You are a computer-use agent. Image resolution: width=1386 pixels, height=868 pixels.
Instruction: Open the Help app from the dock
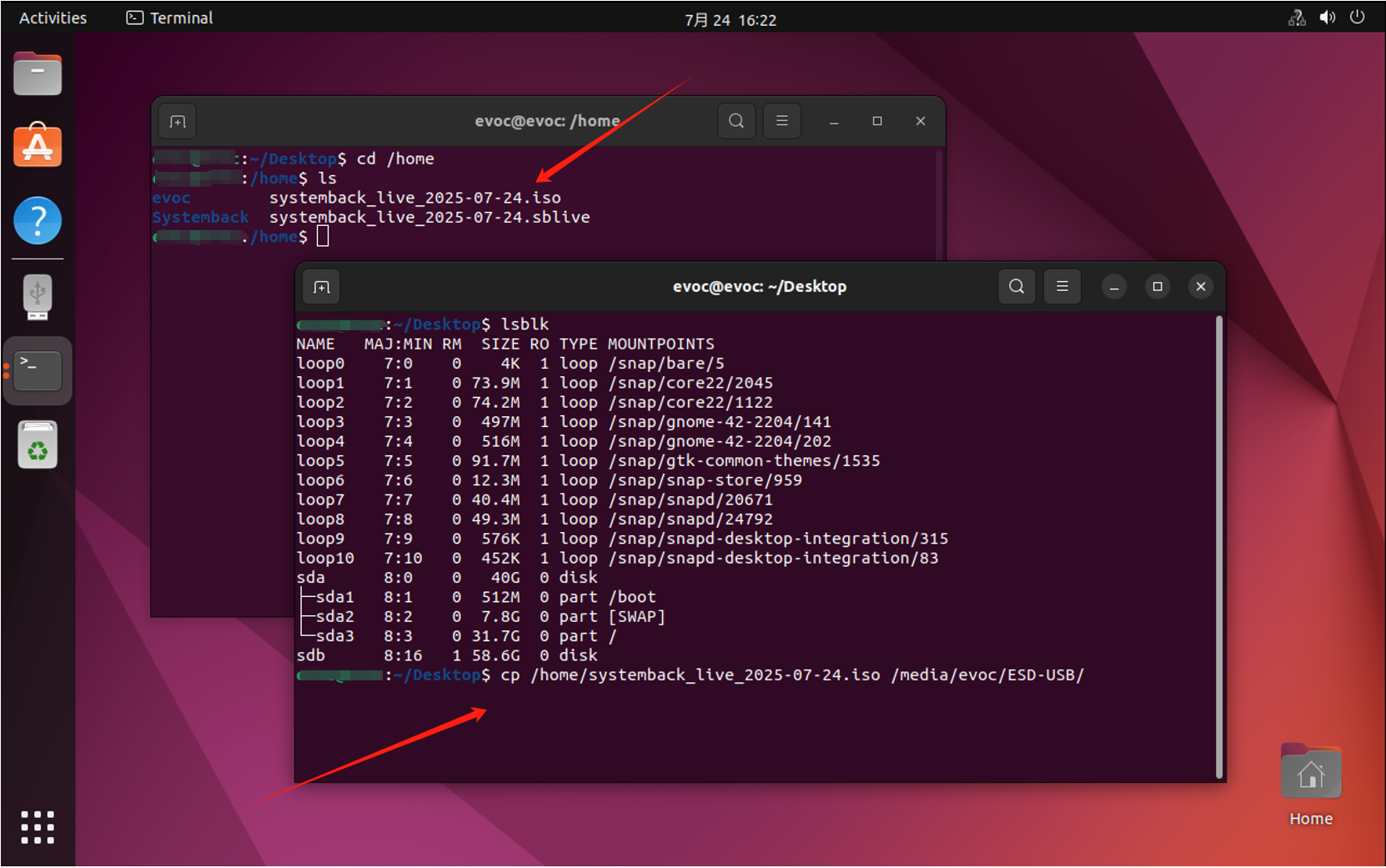pyautogui.click(x=38, y=222)
